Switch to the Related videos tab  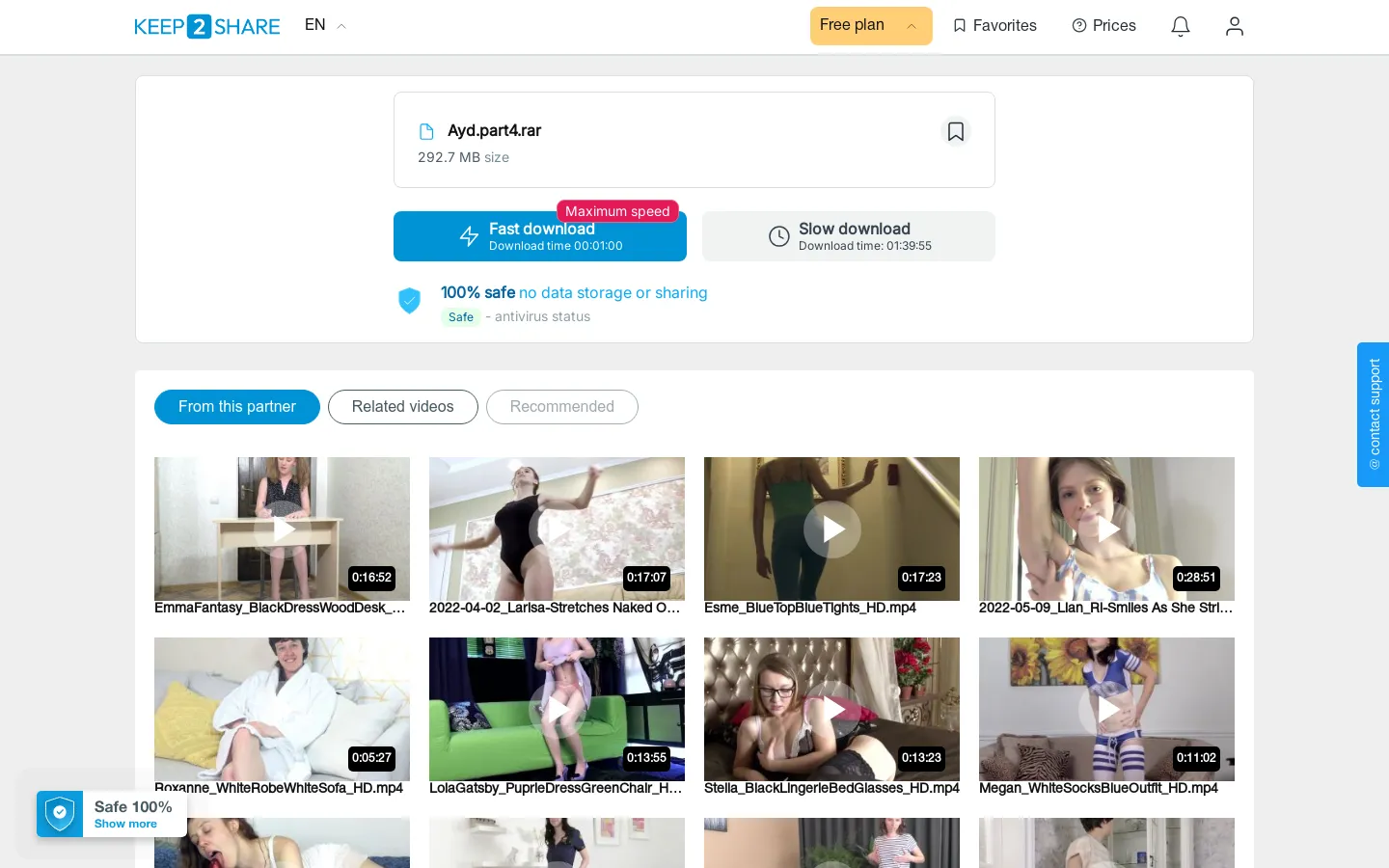pyautogui.click(x=403, y=407)
